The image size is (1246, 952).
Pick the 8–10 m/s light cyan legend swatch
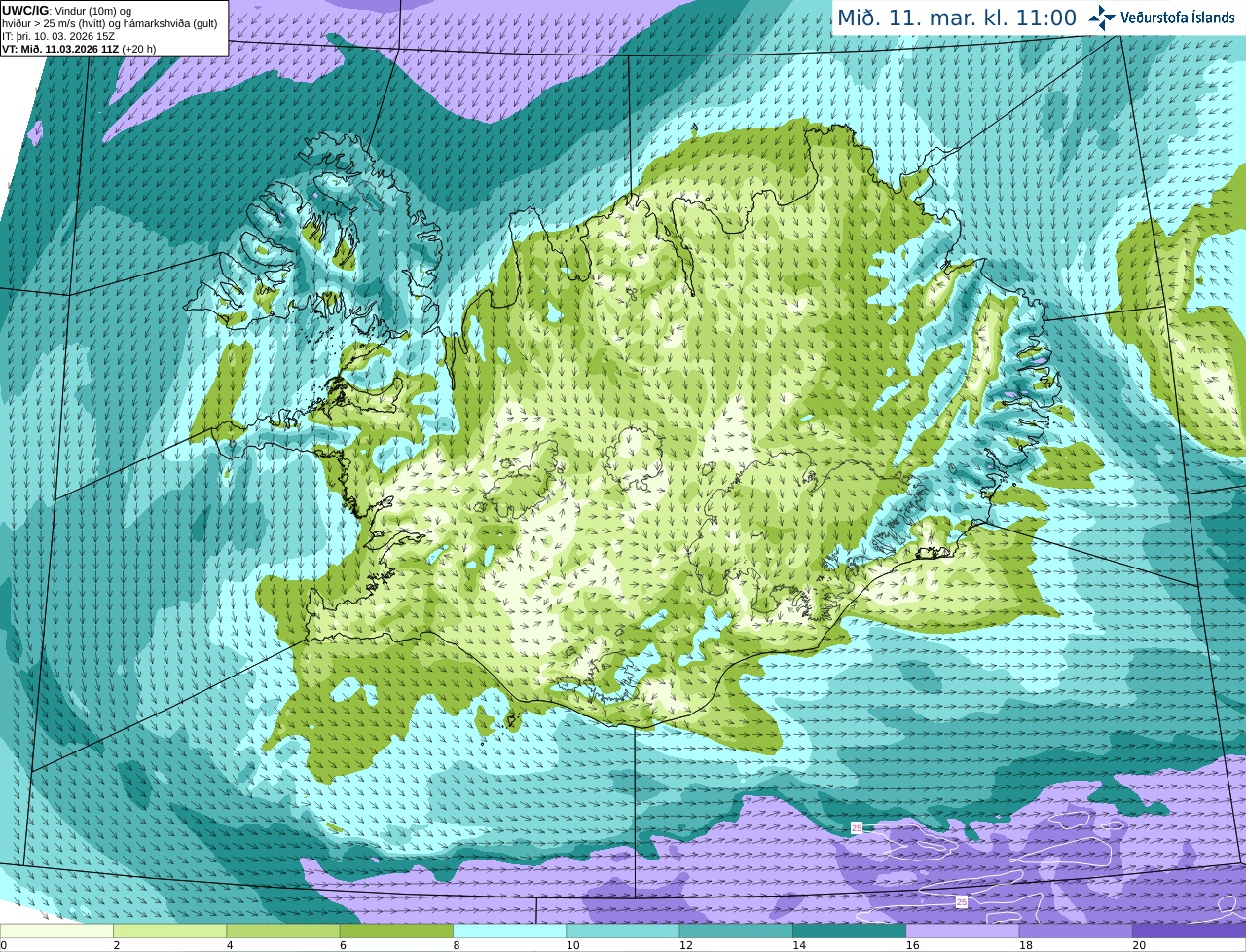coord(509,931)
